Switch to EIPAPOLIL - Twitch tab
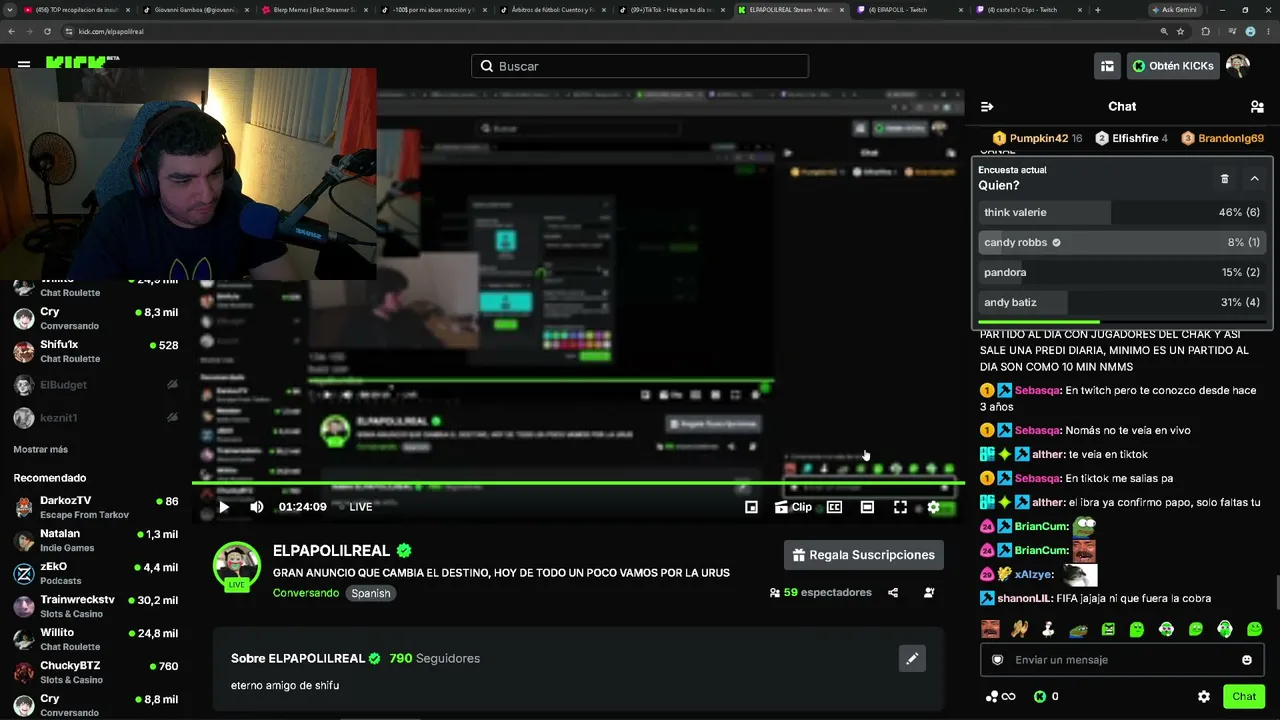1280x720 pixels. [x=909, y=10]
